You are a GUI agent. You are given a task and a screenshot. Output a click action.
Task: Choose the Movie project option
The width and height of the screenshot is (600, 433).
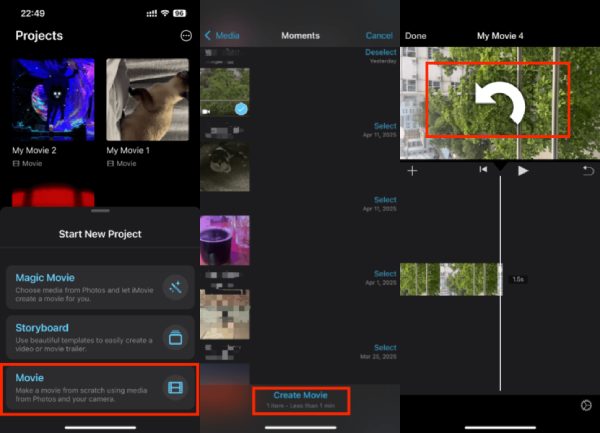point(100,389)
